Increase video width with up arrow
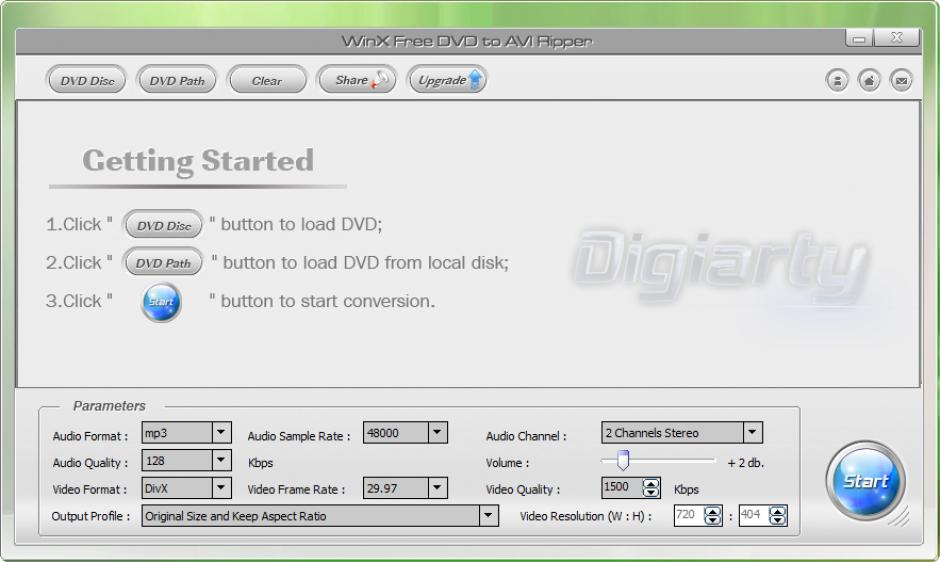 coord(713,511)
